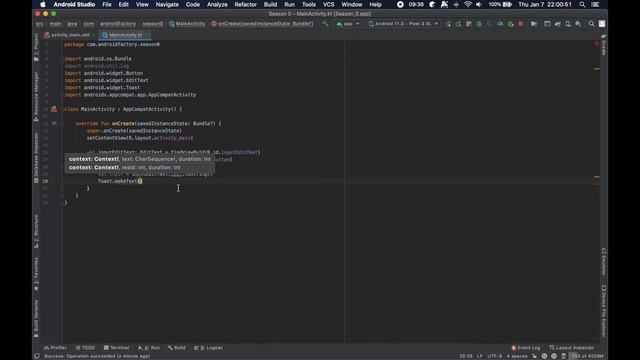640x360 pixels.
Task: Click the class gutter icon next to MainActivity
Action: (x=54, y=109)
